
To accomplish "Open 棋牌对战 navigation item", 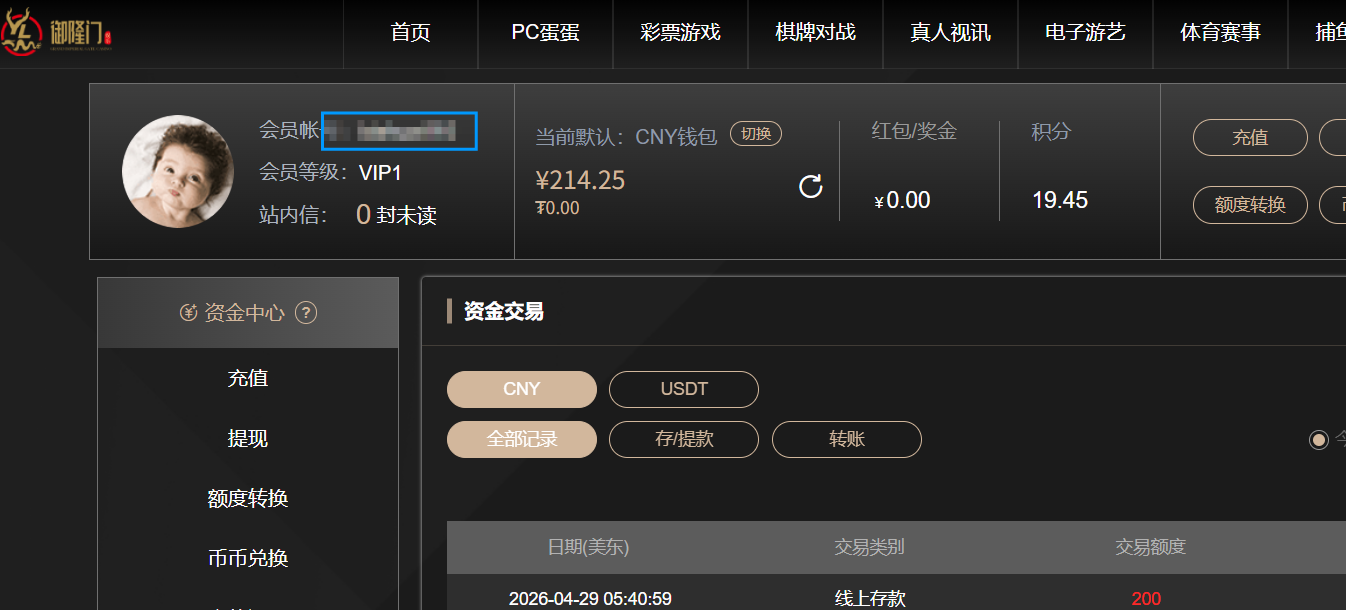I will pos(815,32).
